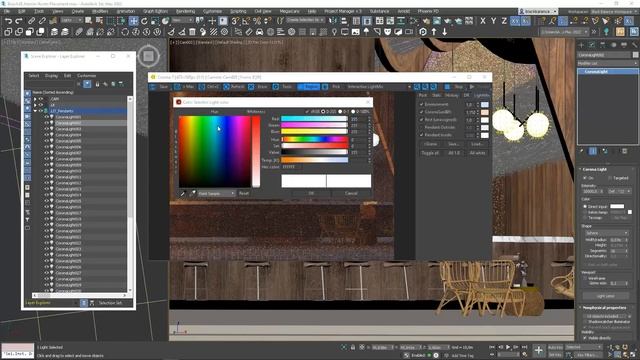Toggle the X axis constraint button
Viewport: 640px width, 360px height.
pyautogui.click(x=483, y=21)
